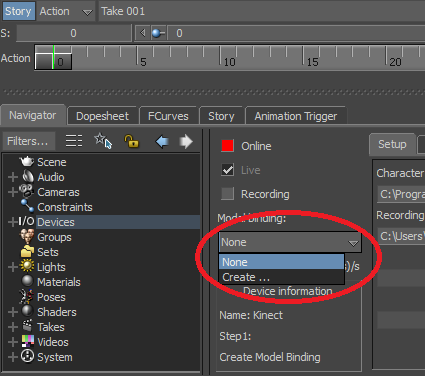Viewport: 425px width, 376px height.
Task: Select the Devices tree row
Action: pos(118,222)
